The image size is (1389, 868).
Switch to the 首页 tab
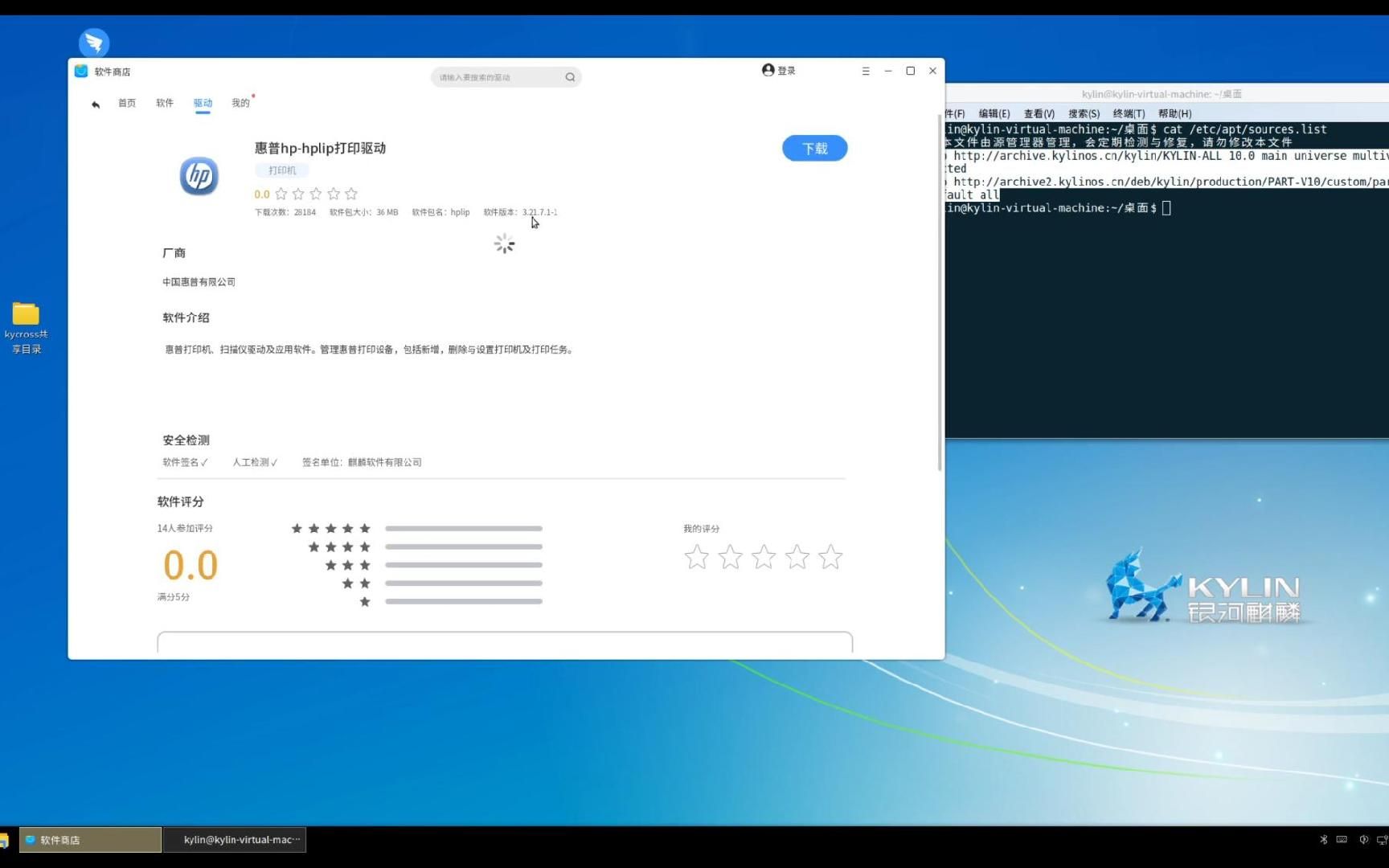127,103
